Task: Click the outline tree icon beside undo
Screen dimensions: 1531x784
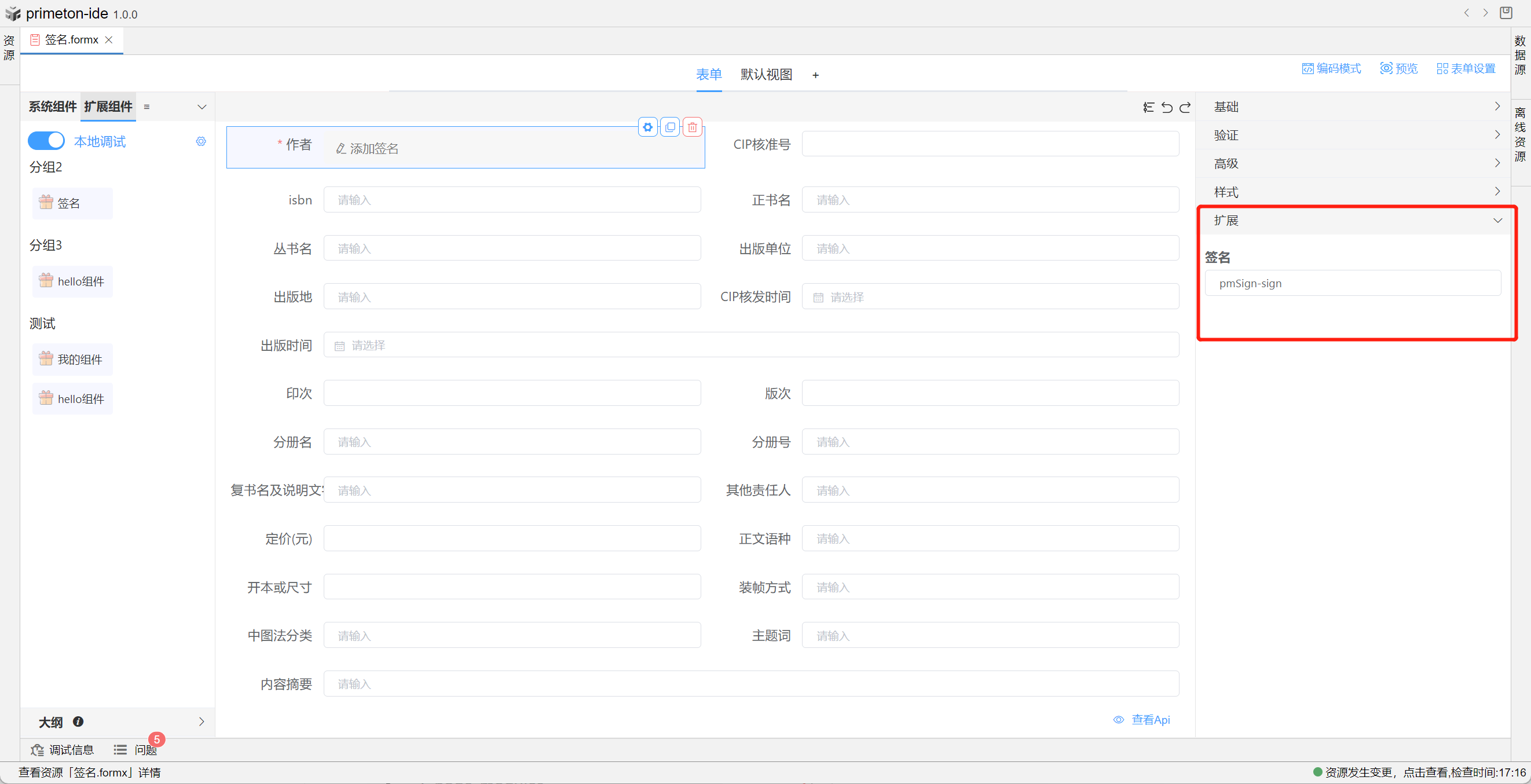Action: (x=1148, y=107)
